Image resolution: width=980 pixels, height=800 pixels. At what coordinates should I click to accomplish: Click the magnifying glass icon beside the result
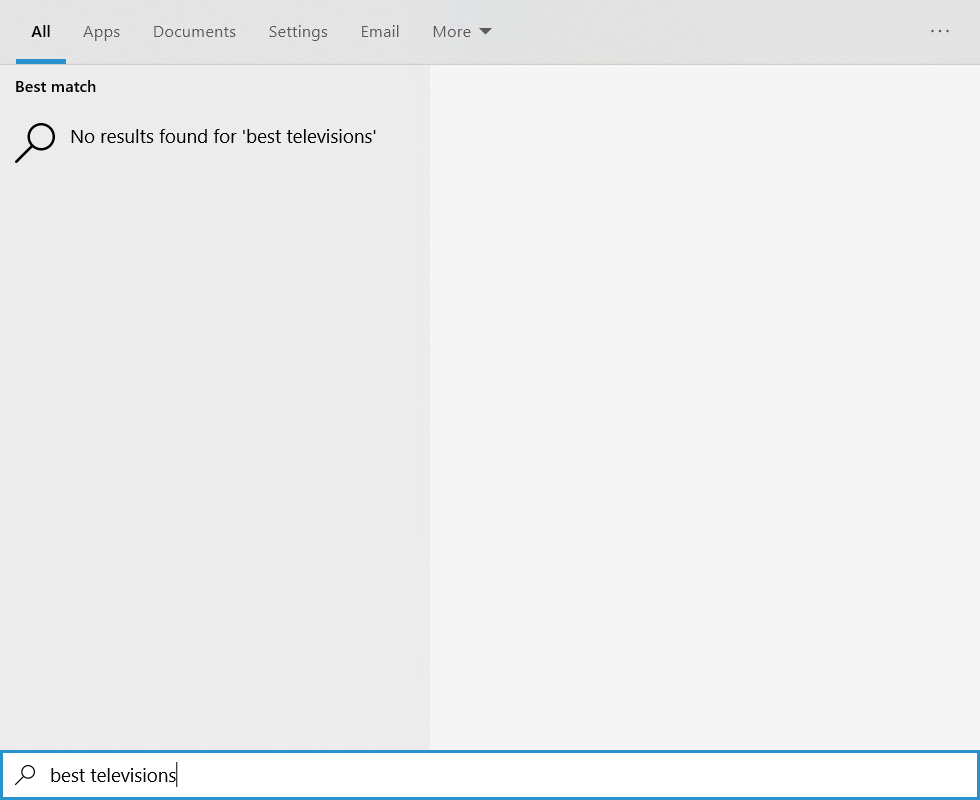35,141
